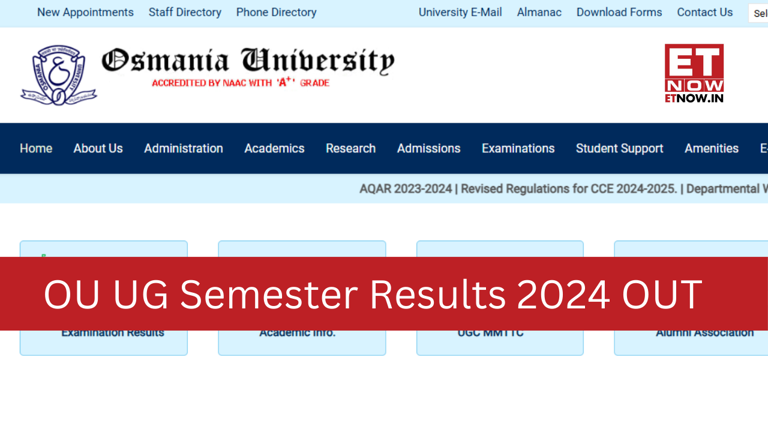
Task: Select the Home menu item
Action: coord(36,148)
